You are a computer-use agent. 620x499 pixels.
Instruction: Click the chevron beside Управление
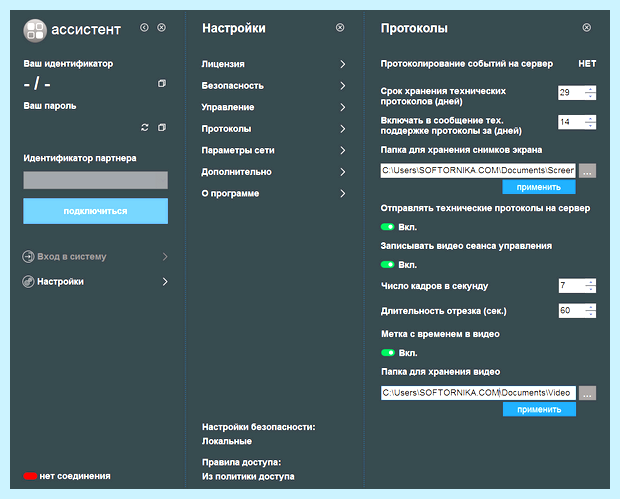pyautogui.click(x=342, y=107)
